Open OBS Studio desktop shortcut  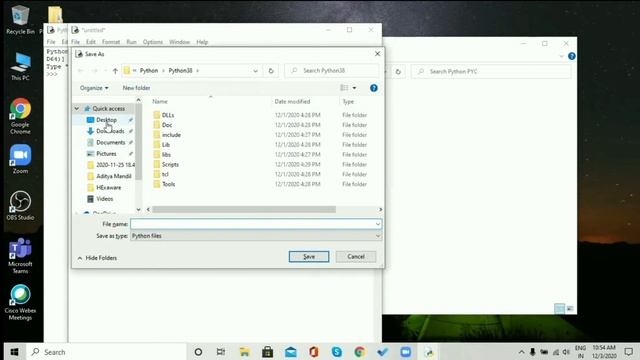tap(20, 206)
